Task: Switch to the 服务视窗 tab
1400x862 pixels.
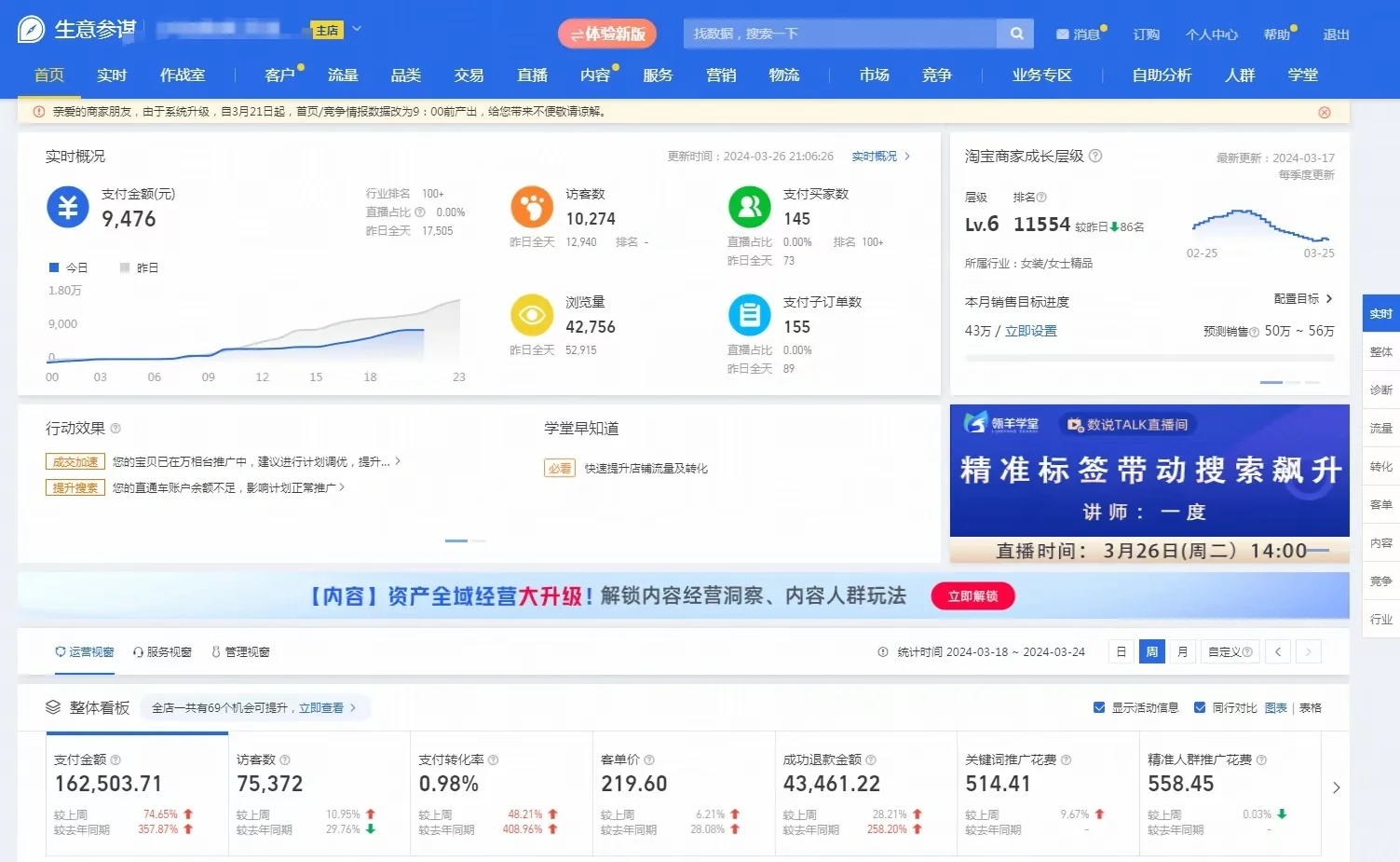Action: (x=161, y=651)
